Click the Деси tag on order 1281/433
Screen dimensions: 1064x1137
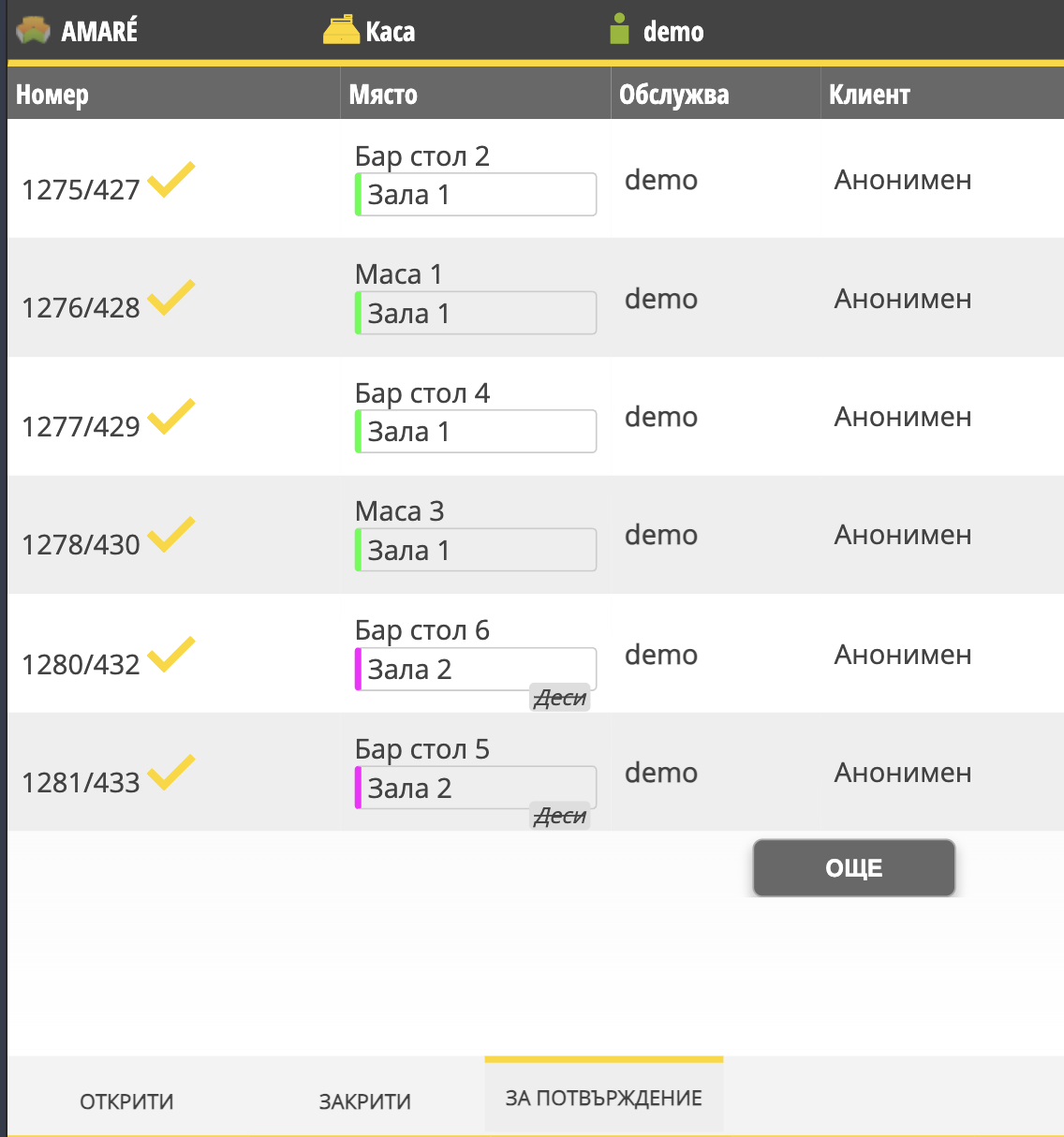tap(560, 816)
